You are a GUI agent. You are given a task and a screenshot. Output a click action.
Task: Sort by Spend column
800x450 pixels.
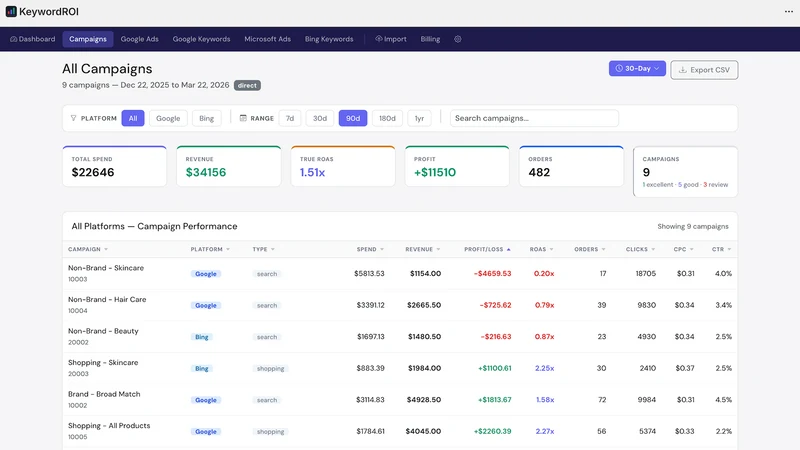[370, 249]
